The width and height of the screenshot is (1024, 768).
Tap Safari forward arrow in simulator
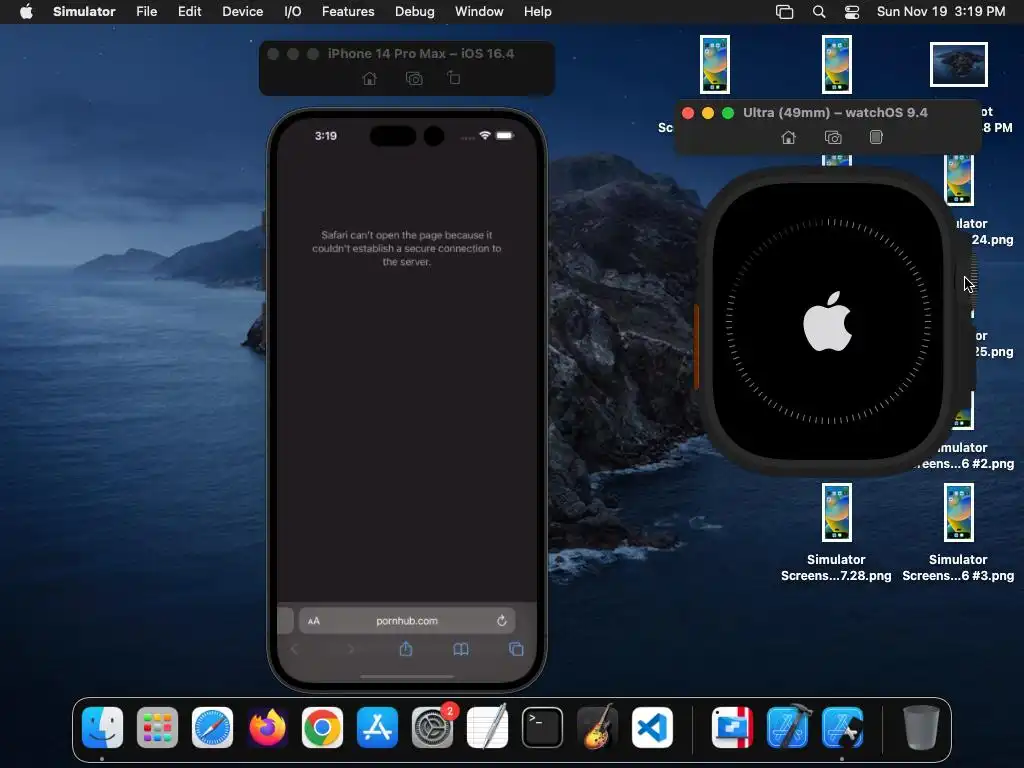(x=351, y=648)
